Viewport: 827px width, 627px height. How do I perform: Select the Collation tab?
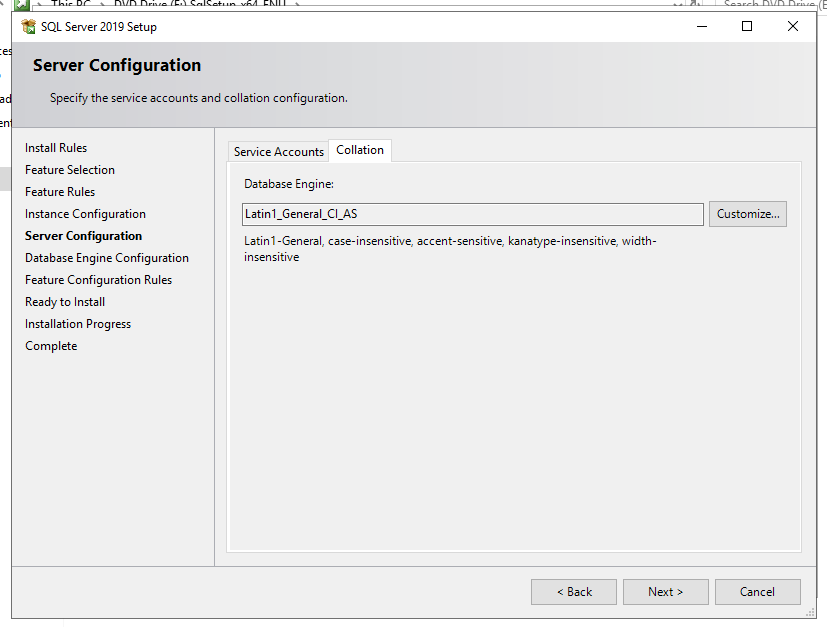360,150
